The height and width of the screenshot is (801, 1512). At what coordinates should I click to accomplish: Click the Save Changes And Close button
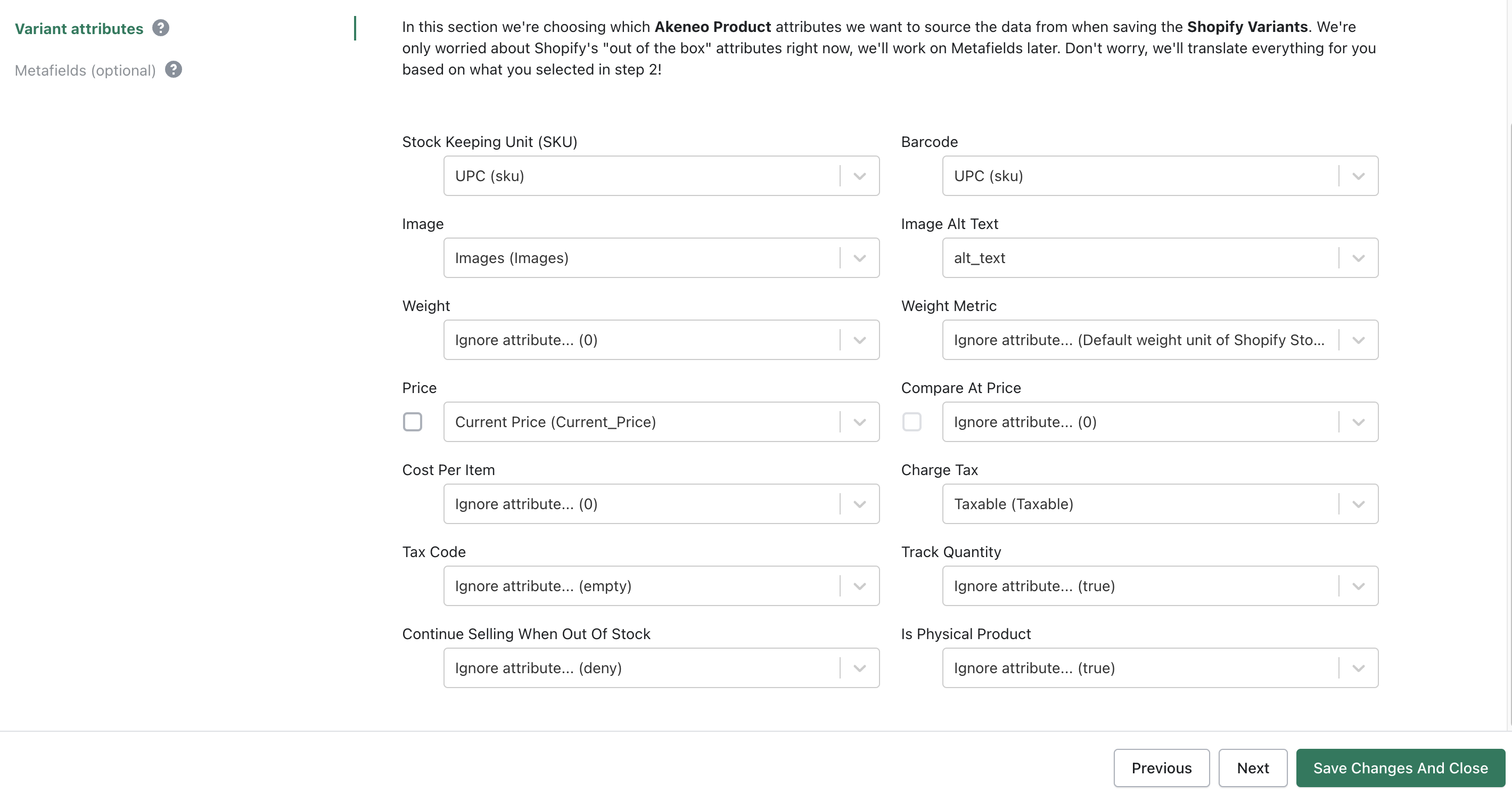pos(1400,768)
